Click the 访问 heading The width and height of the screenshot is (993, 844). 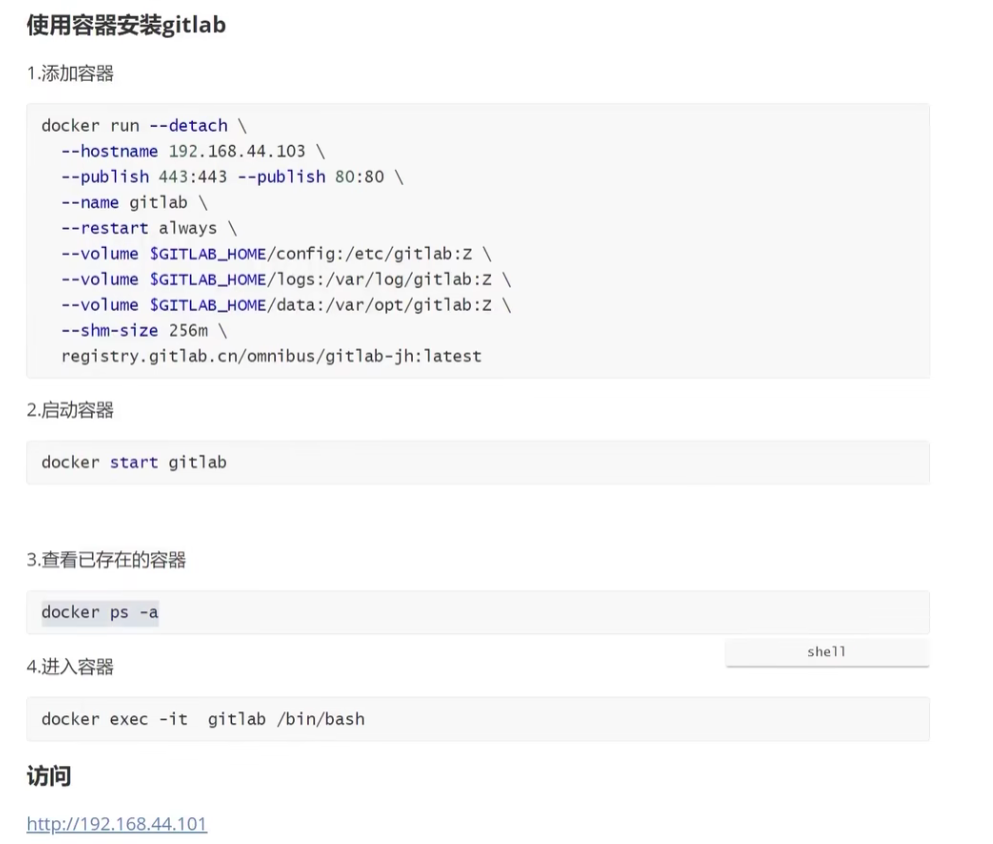49,776
